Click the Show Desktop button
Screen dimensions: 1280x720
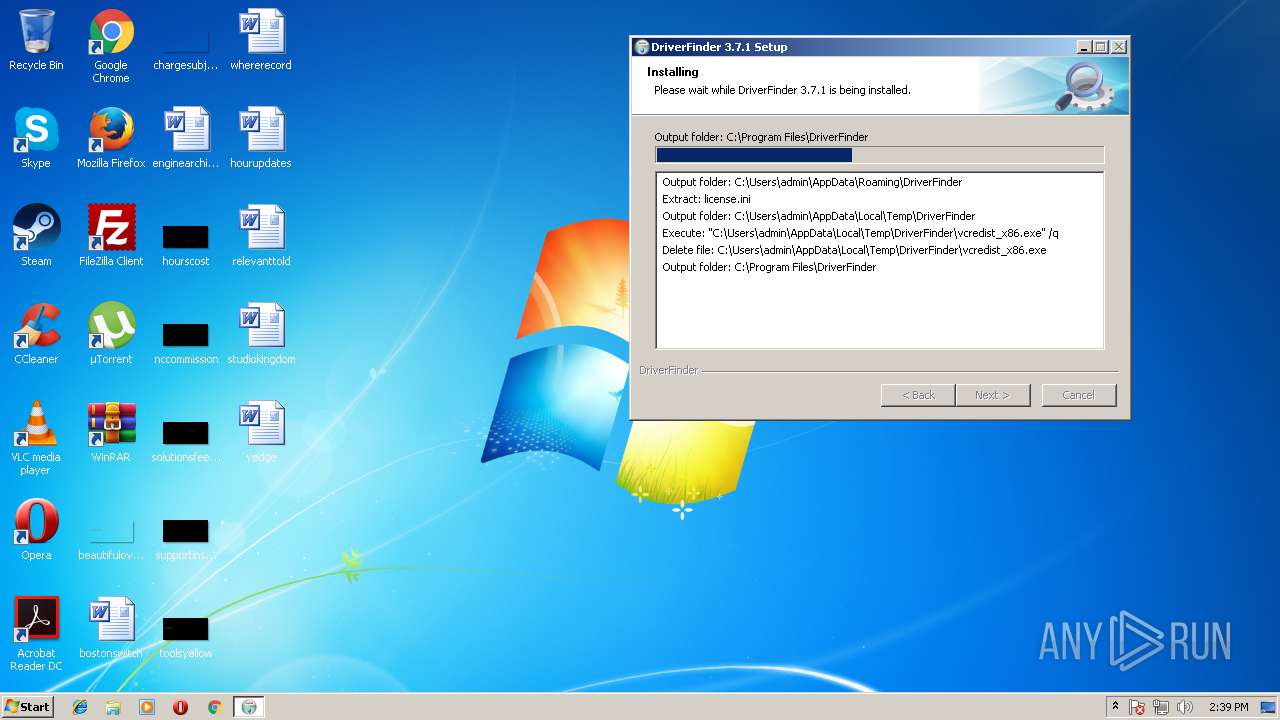point(1270,707)
